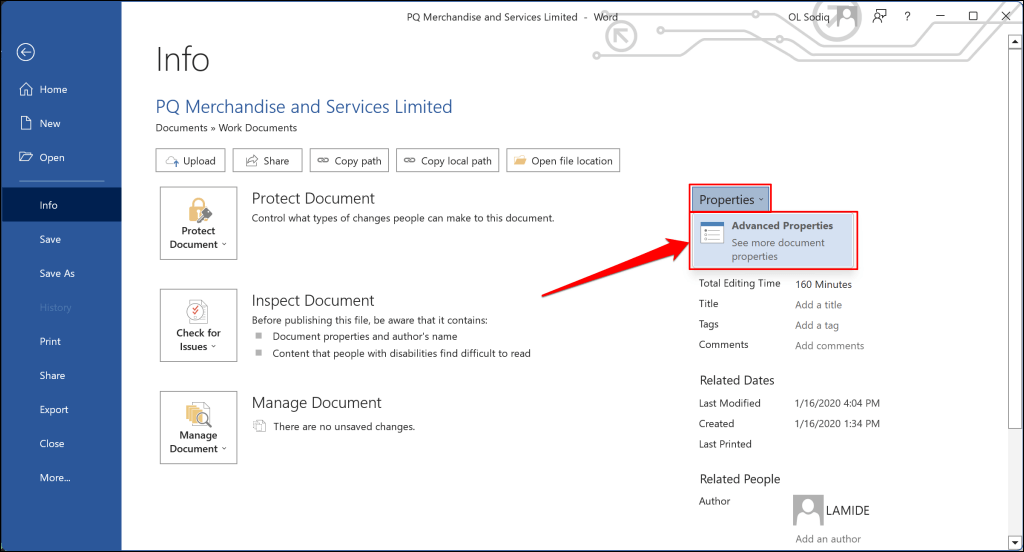
Task: Click the Upload button
Action: 190,161
